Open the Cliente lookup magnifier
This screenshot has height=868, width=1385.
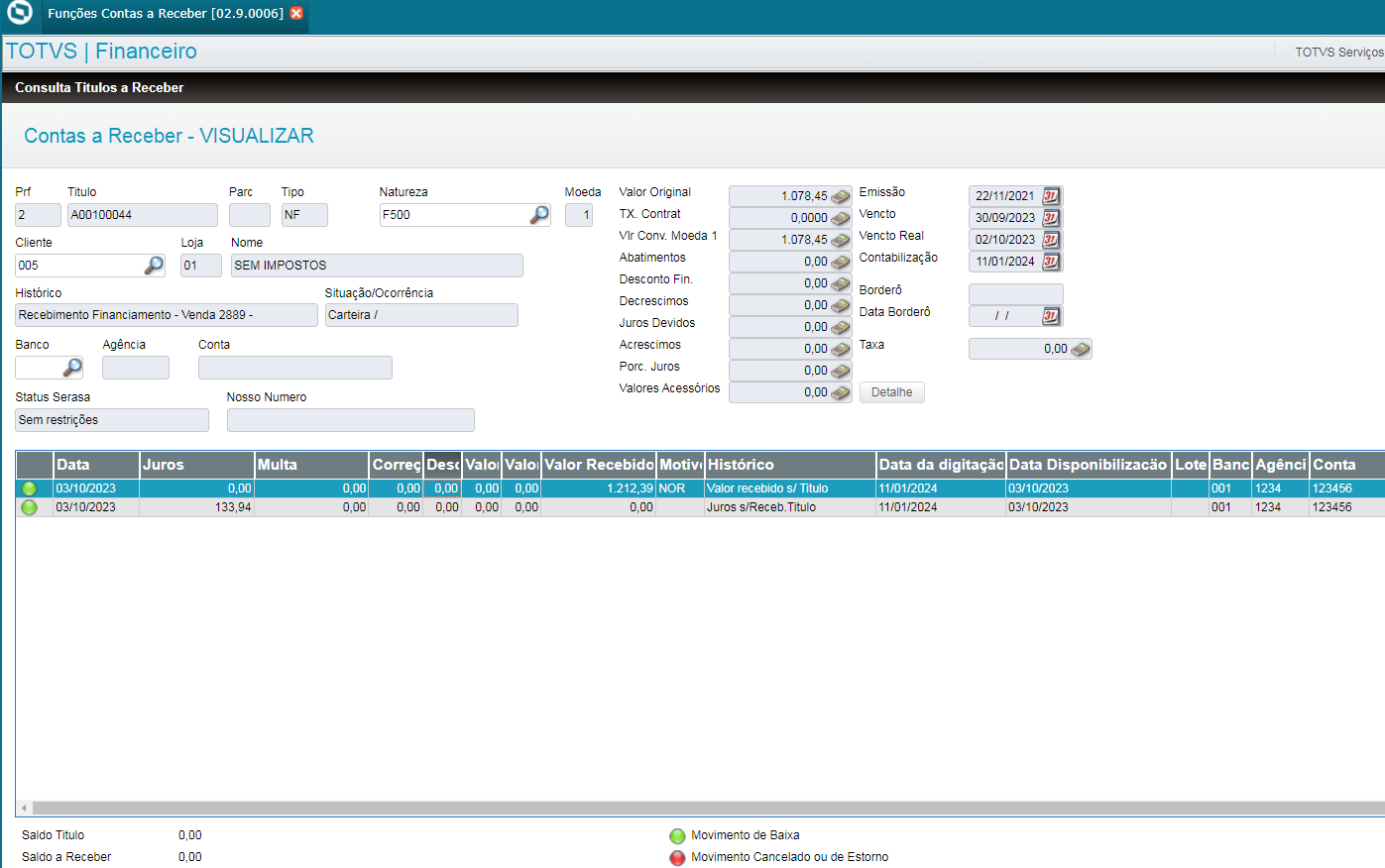click(154, 266)
